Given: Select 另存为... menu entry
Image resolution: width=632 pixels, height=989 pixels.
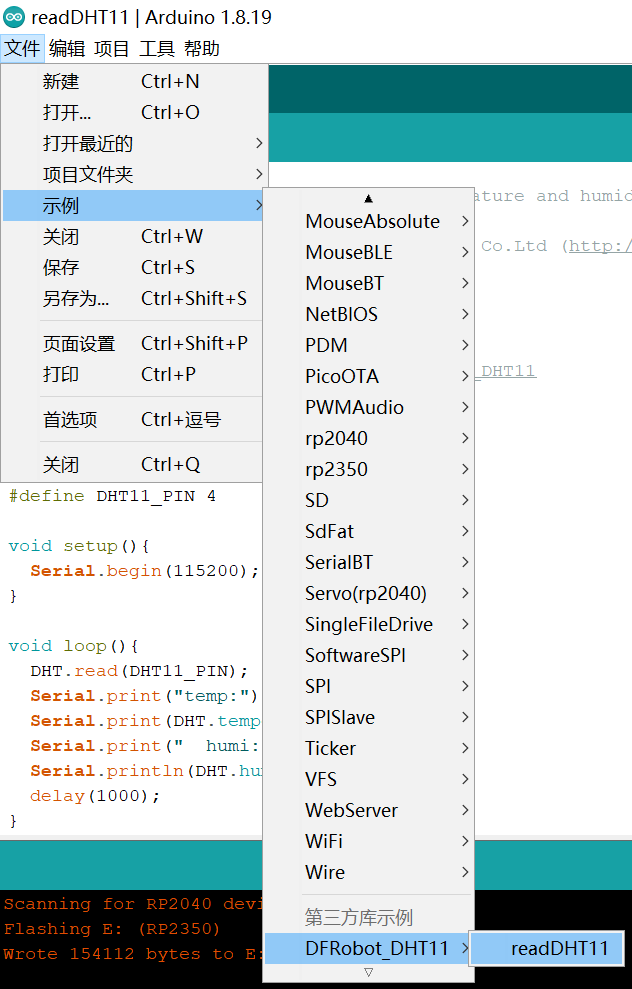Looking at the screenshot, I should 133,298.
